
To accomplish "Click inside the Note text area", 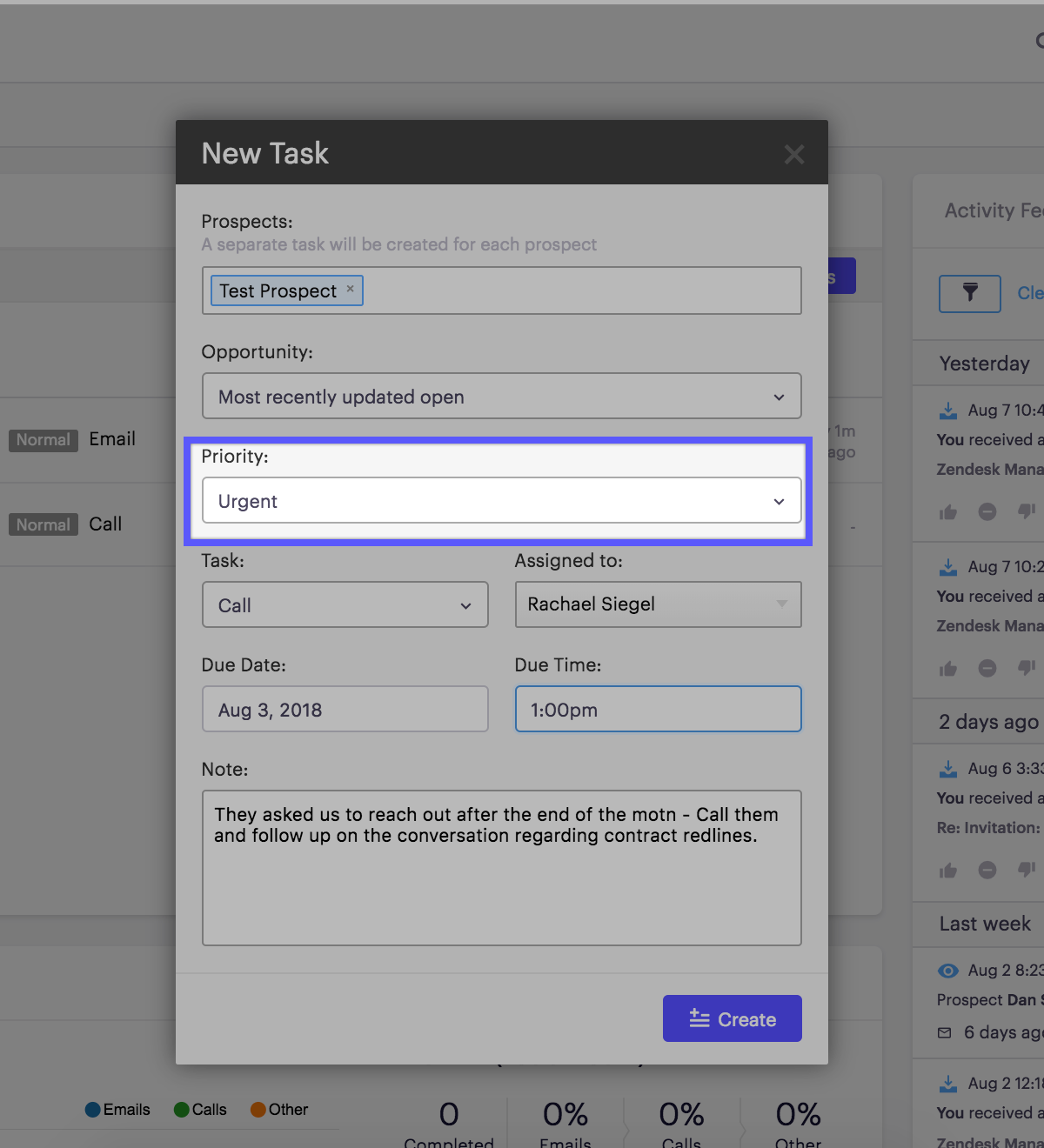I will [501, 887].
